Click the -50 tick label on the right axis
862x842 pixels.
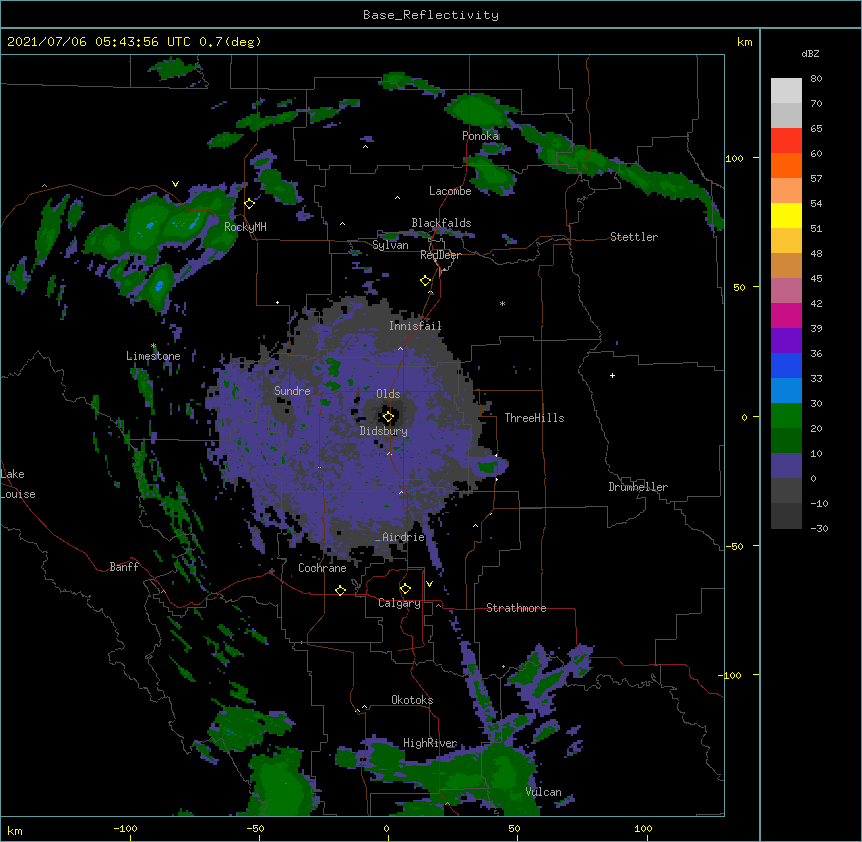click(734, 546)
